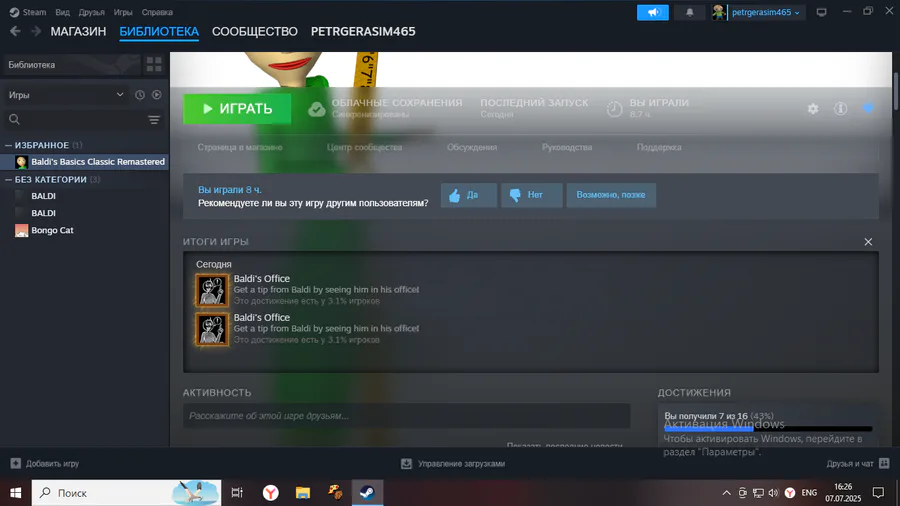Collapse the ИЗБРАННОЕ category
The width and height of the screenshot is (900, 506).
tap(9, 145)
